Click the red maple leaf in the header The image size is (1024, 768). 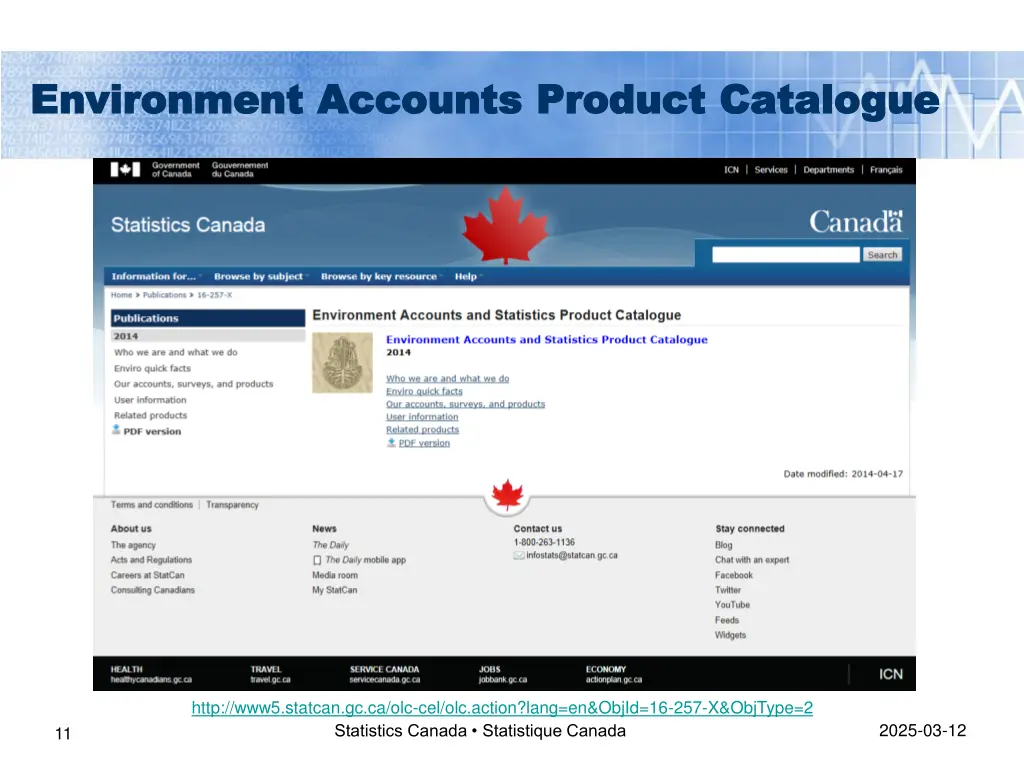(x=505, y=225)
